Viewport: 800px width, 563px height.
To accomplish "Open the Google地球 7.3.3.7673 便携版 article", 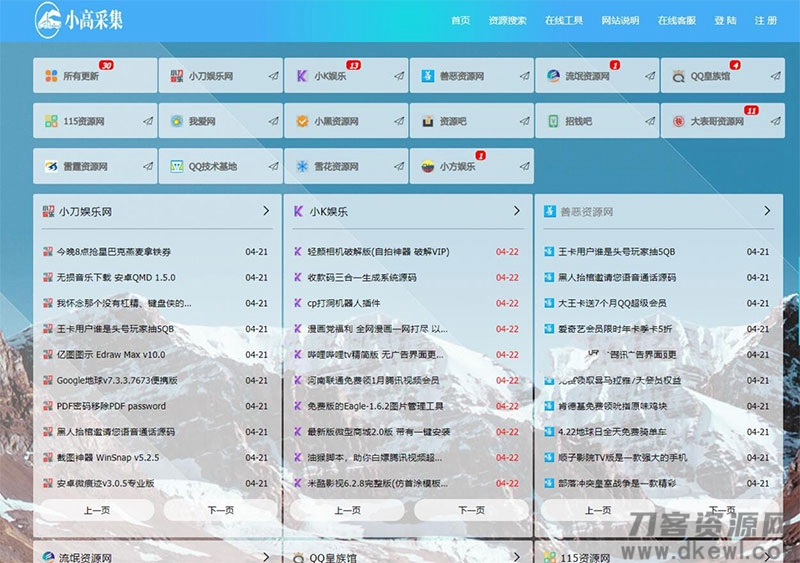I will point(117,380).
